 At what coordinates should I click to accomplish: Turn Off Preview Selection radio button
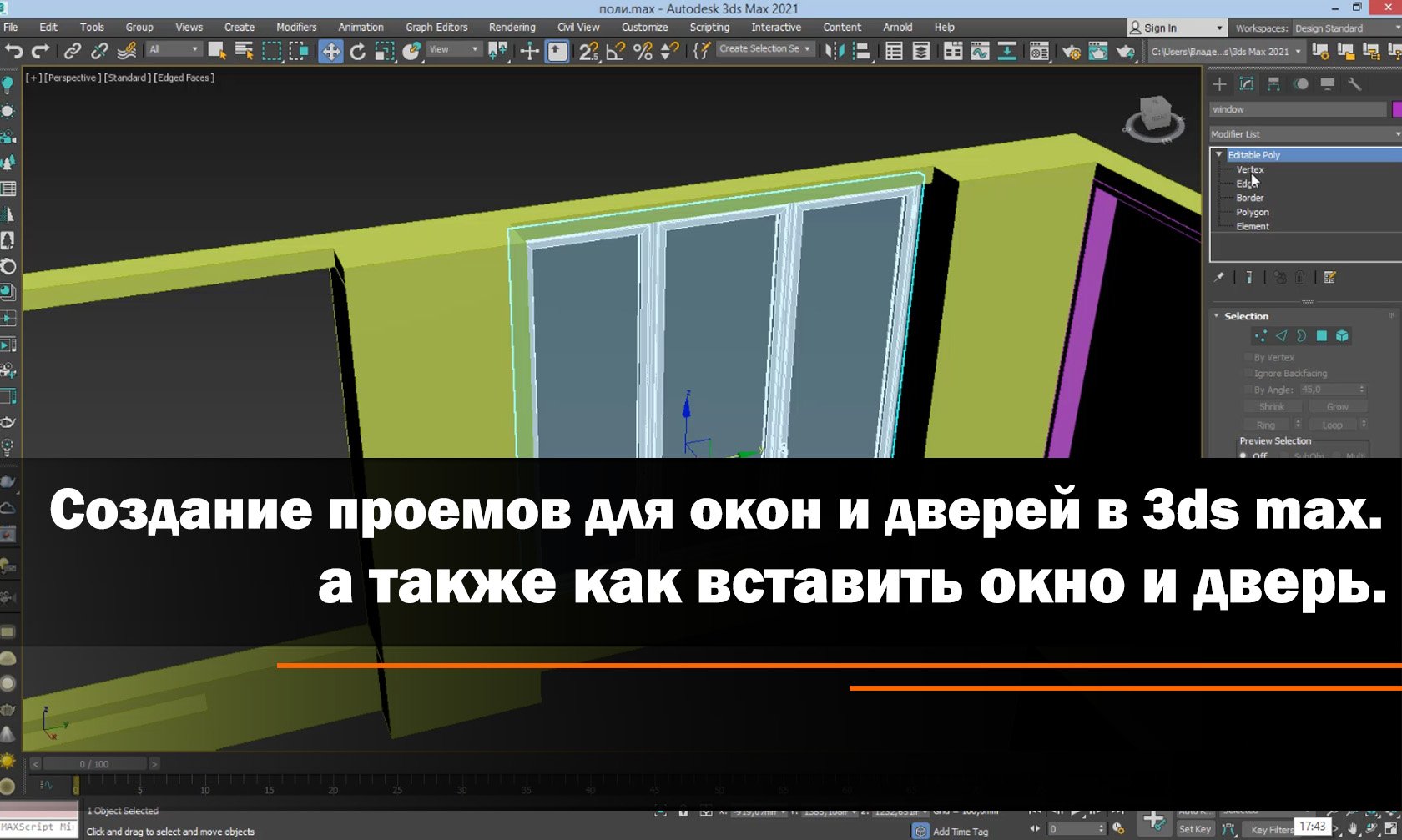(x=1243, y=455)
